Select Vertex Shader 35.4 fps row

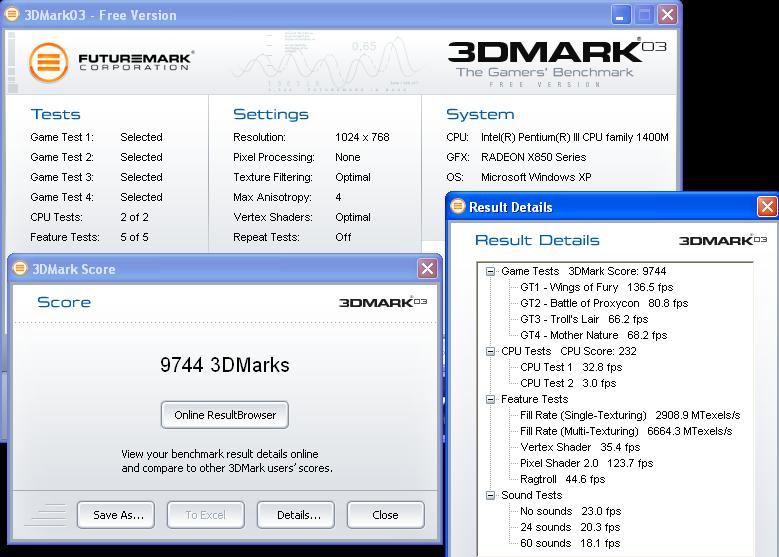[580, 447]
